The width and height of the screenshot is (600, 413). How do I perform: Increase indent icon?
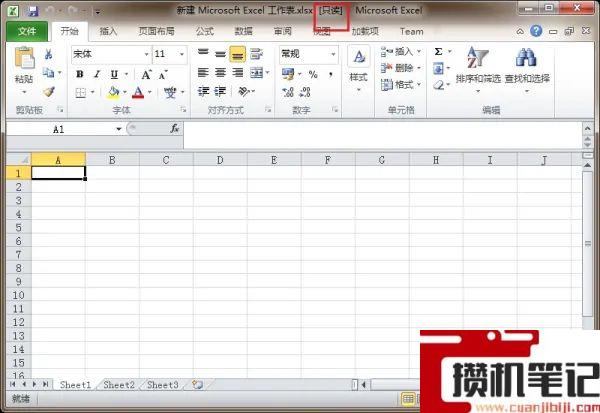click(220, 91)
